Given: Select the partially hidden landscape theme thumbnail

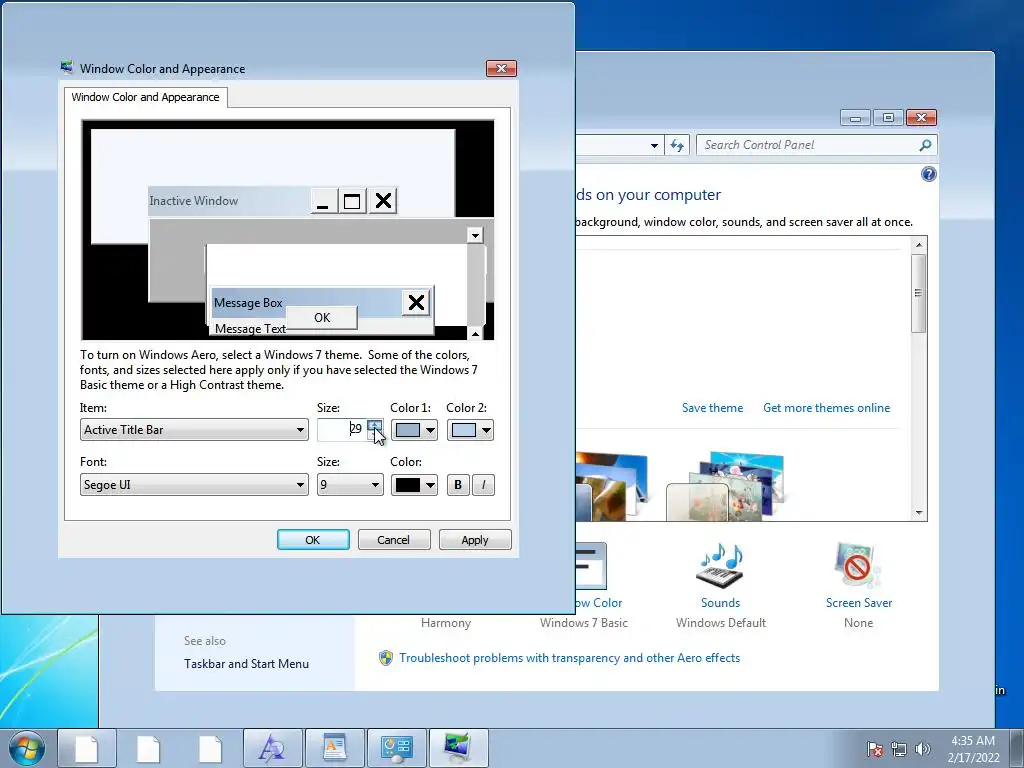Looking at the screenshot, I should (x=611, y=487).
